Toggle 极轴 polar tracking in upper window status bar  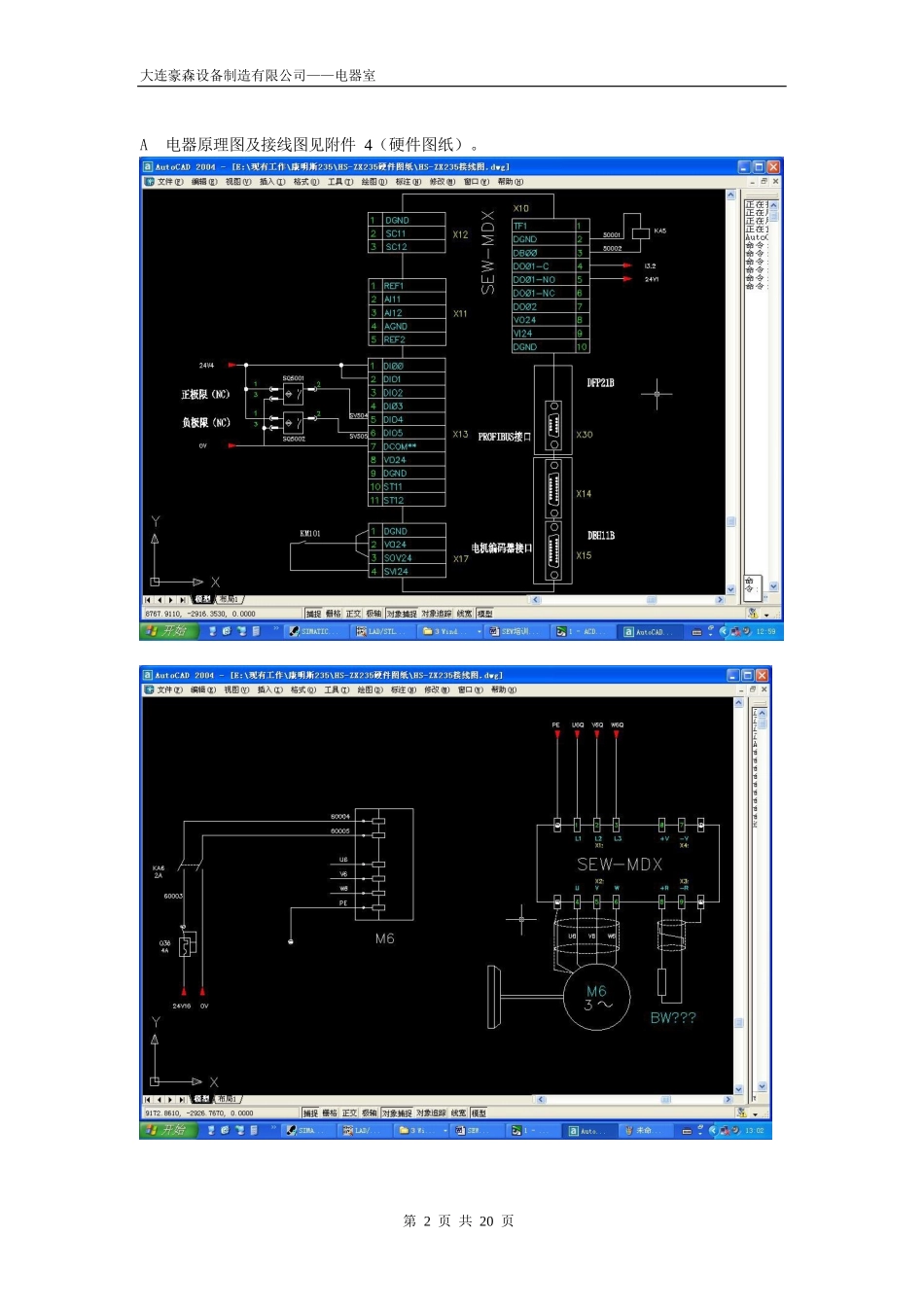[x=374, y=614]
